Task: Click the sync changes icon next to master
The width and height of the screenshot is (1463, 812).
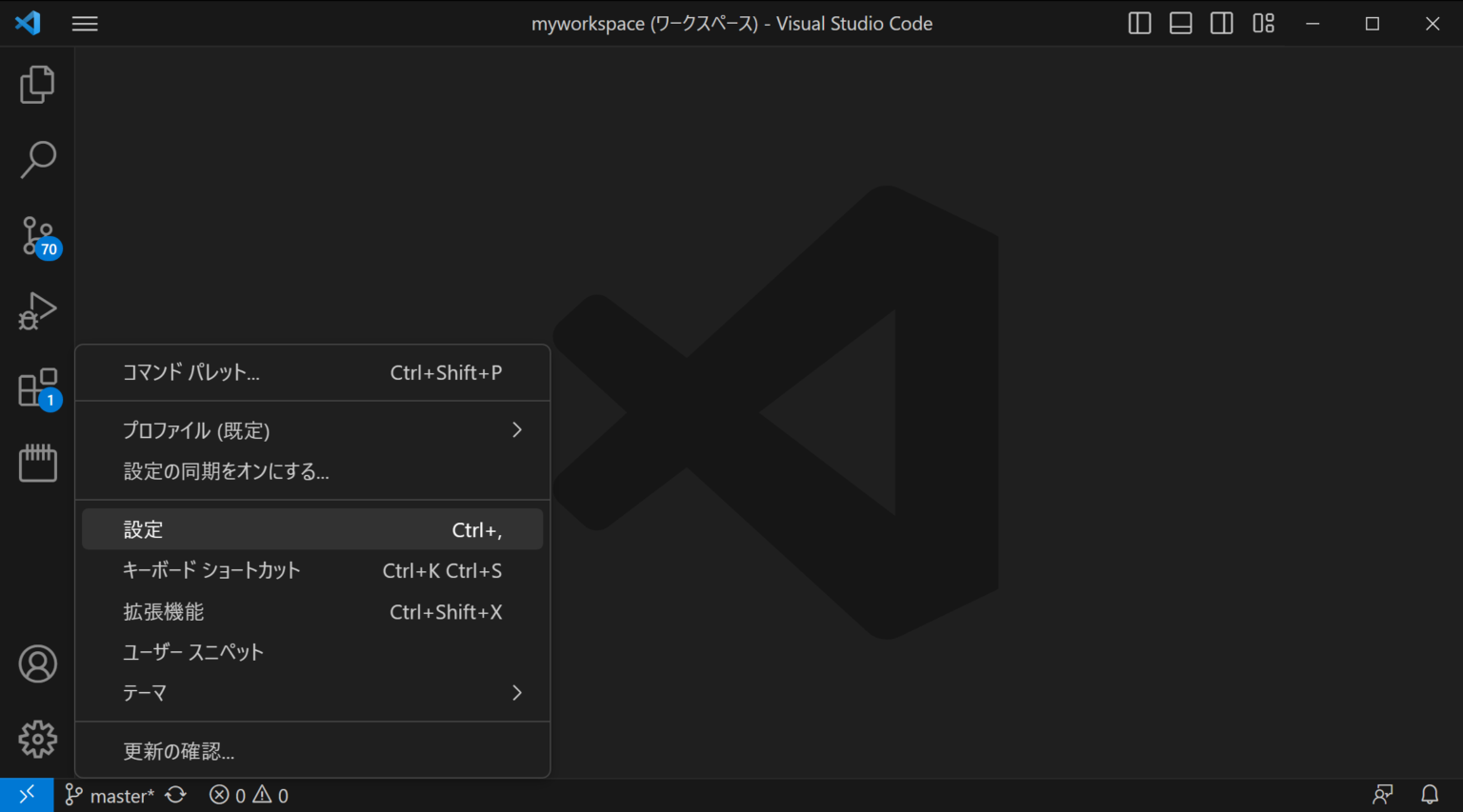Action: pyautogui.click(x=176, y=794)
